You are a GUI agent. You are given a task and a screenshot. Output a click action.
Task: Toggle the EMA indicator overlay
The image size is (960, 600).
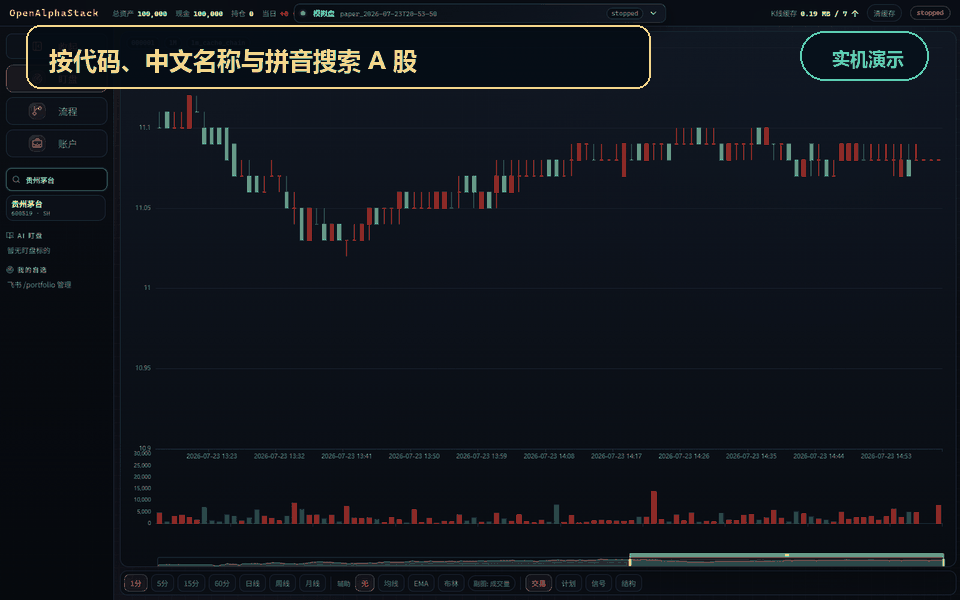[421, 583]
